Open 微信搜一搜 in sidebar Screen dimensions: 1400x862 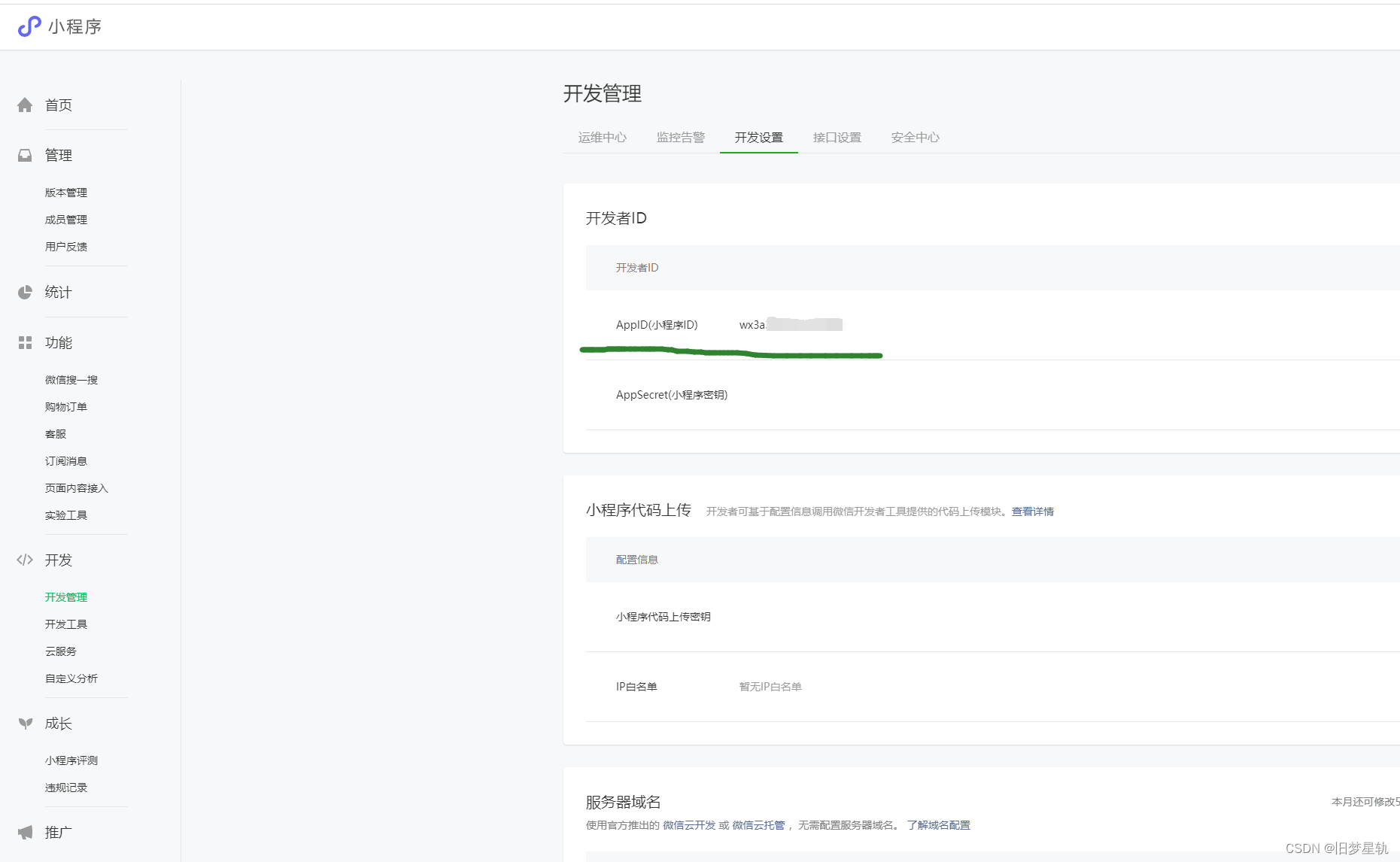pos(71,380)
